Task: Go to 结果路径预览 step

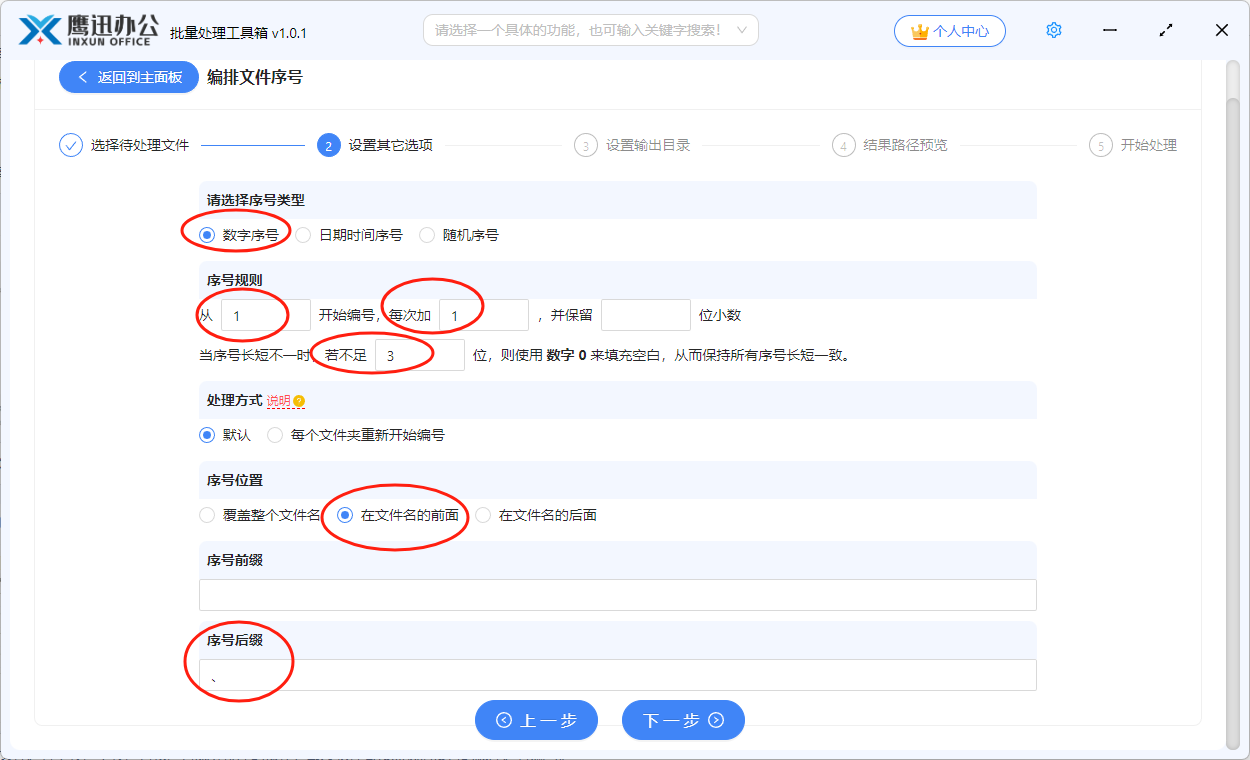Action: tap(906, 145)
